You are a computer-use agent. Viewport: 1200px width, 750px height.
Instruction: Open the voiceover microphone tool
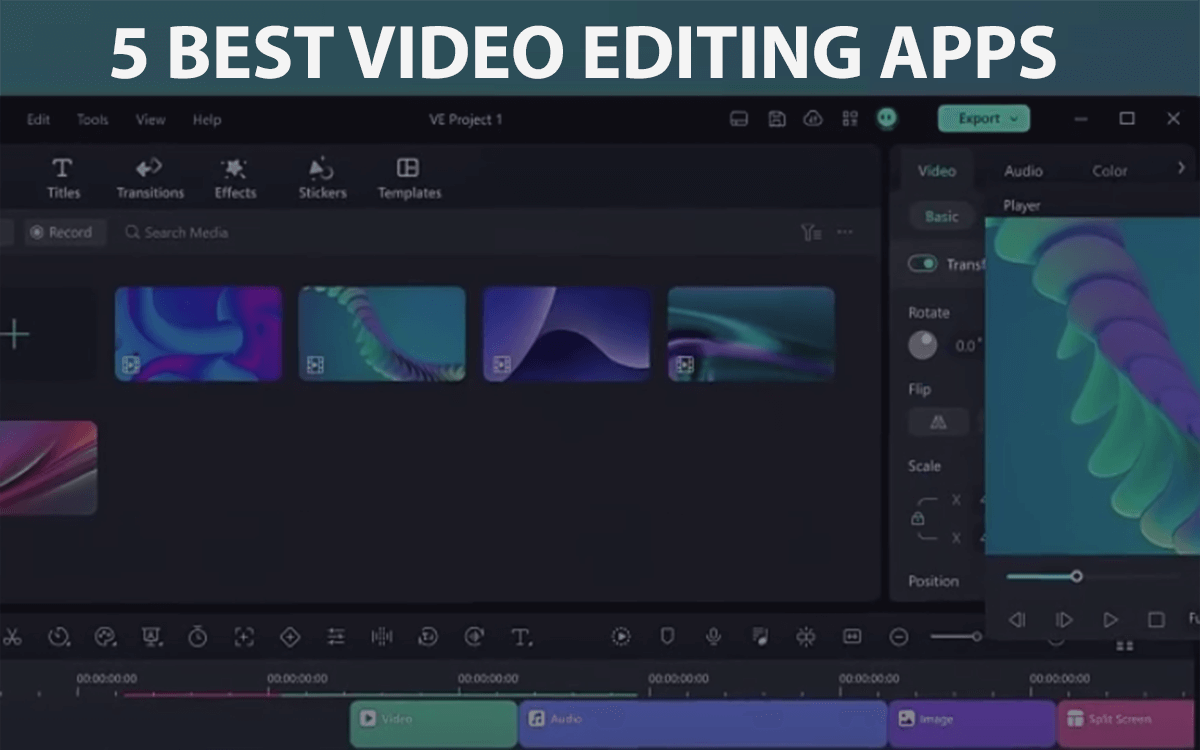pos(714,637)
